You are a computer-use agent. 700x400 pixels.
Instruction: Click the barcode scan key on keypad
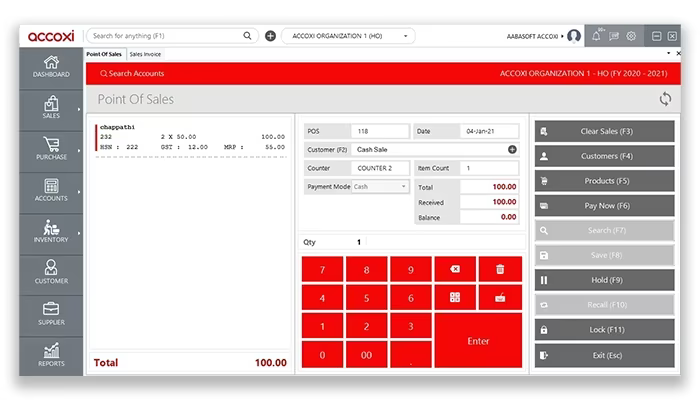point(455,297)
